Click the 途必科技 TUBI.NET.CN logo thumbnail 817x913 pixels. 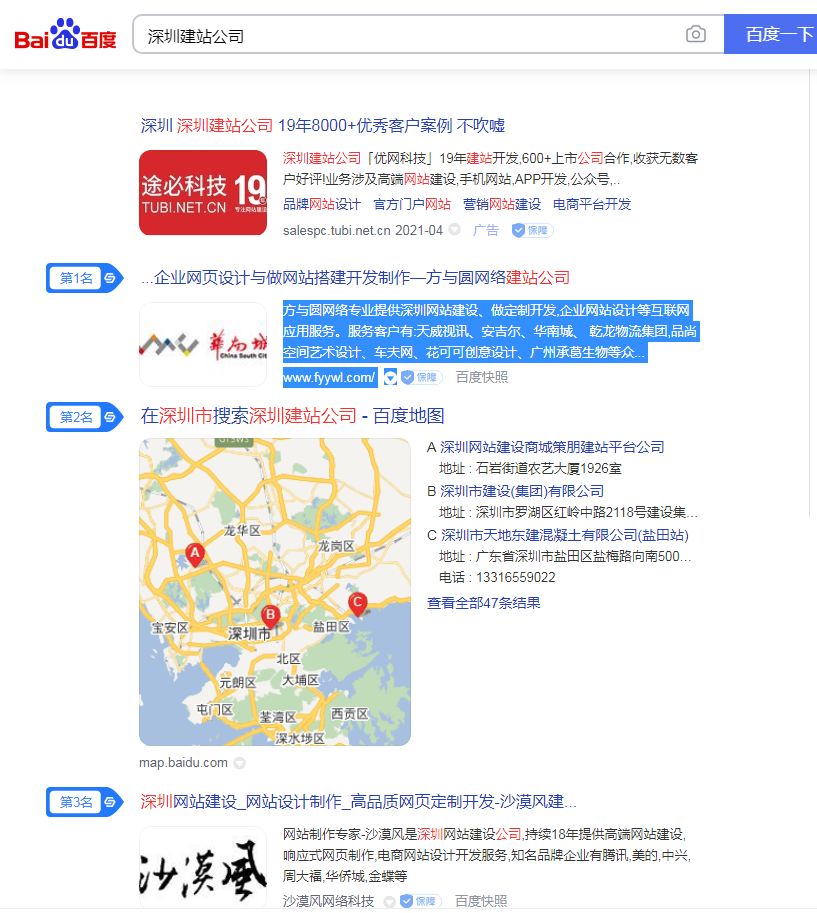coord(203,192)
